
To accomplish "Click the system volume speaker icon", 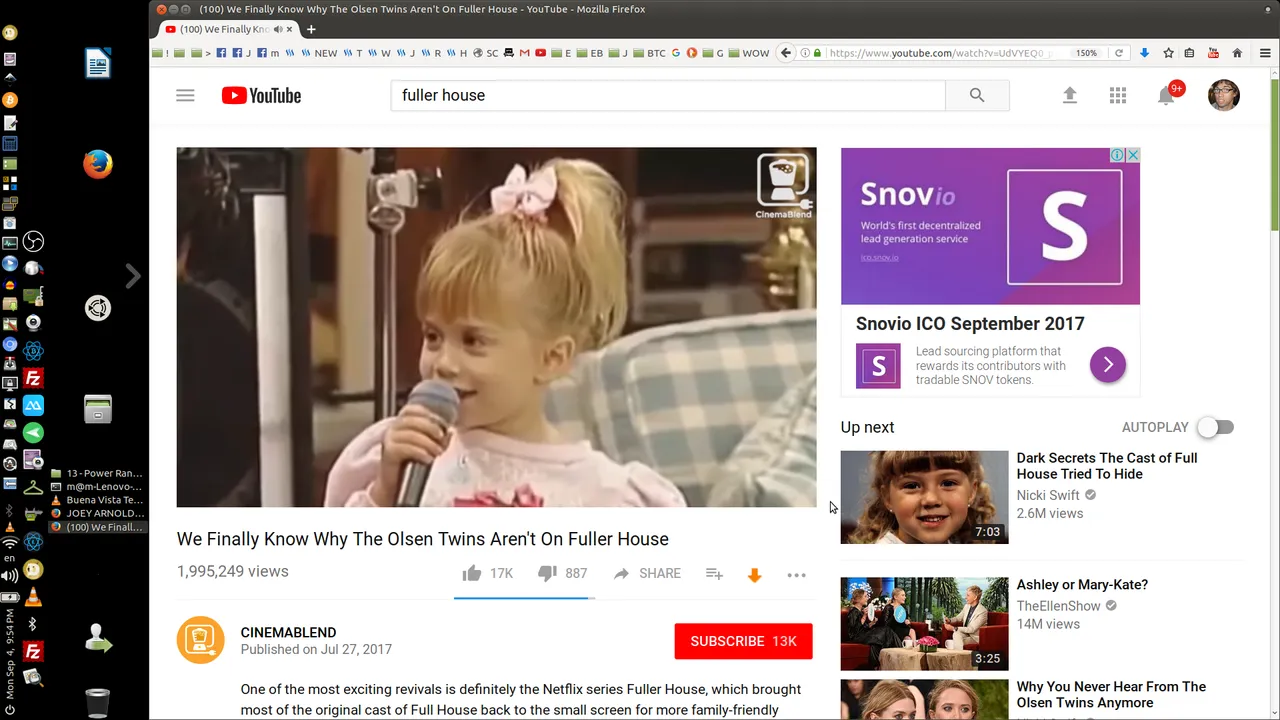I will [x=10, y=576].
